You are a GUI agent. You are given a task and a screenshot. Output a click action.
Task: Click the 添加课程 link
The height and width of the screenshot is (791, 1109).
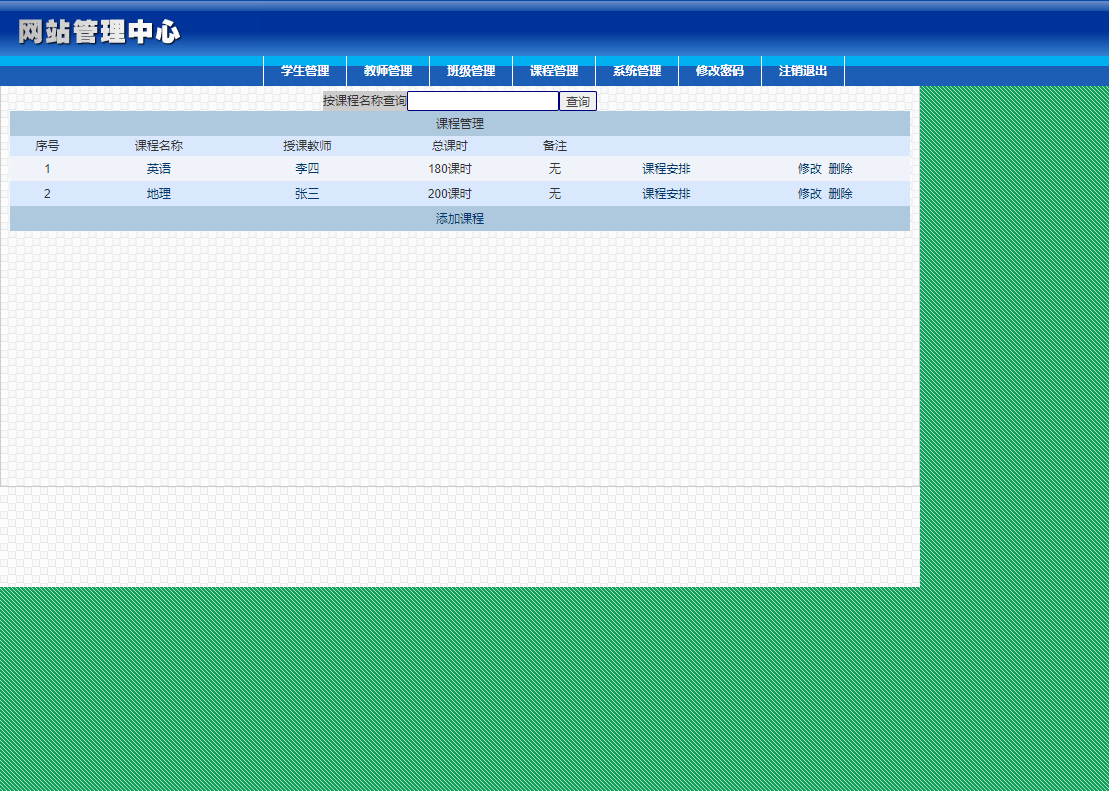click(x=460, y=219)
